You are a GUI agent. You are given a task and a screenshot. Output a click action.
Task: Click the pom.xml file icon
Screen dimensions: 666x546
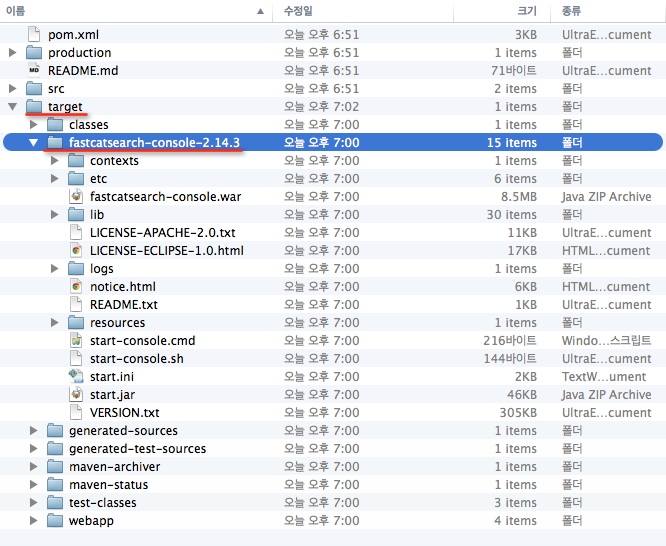(x=34, y=34)
